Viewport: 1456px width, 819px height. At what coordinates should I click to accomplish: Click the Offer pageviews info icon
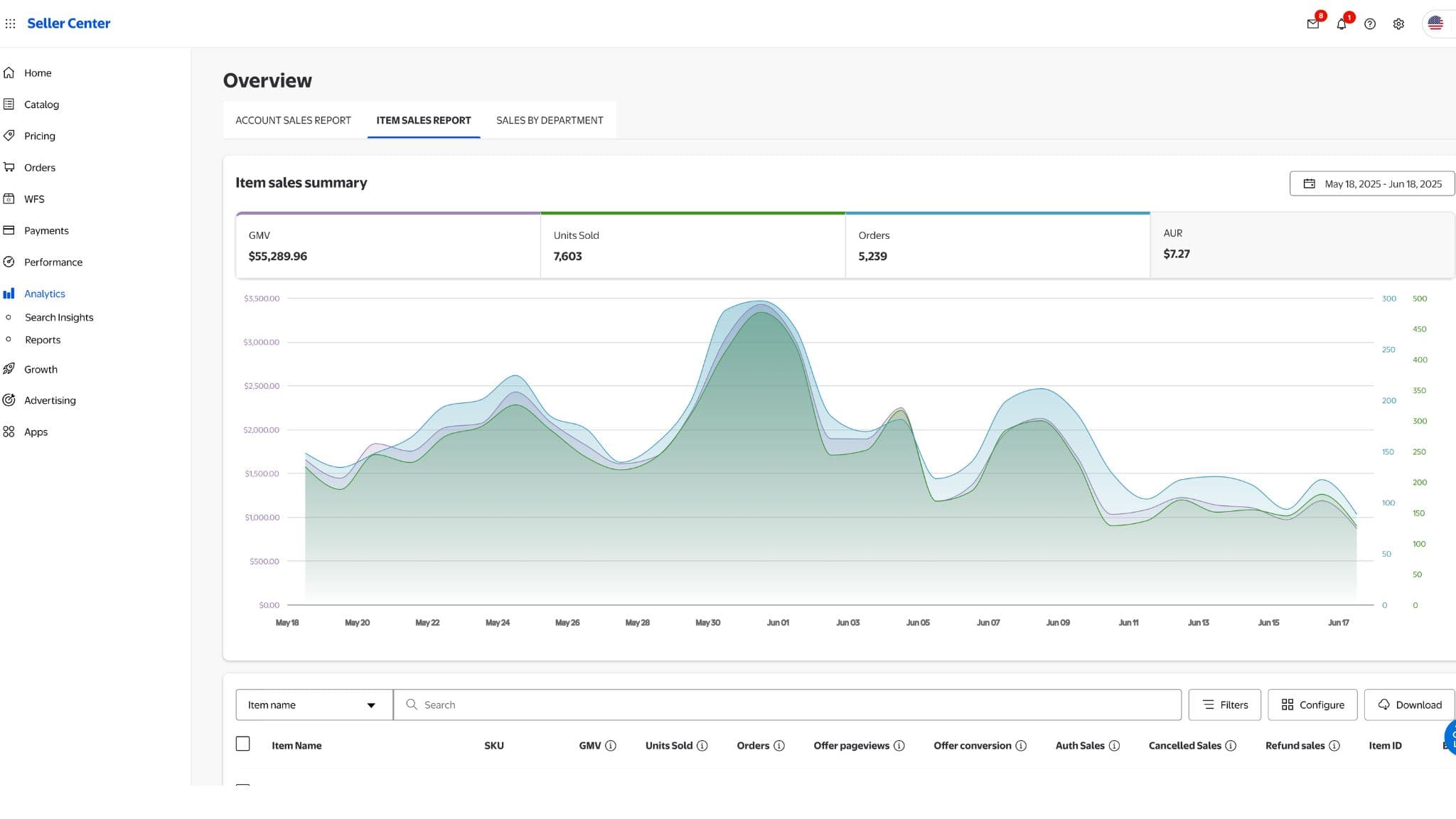click(899, 745)
